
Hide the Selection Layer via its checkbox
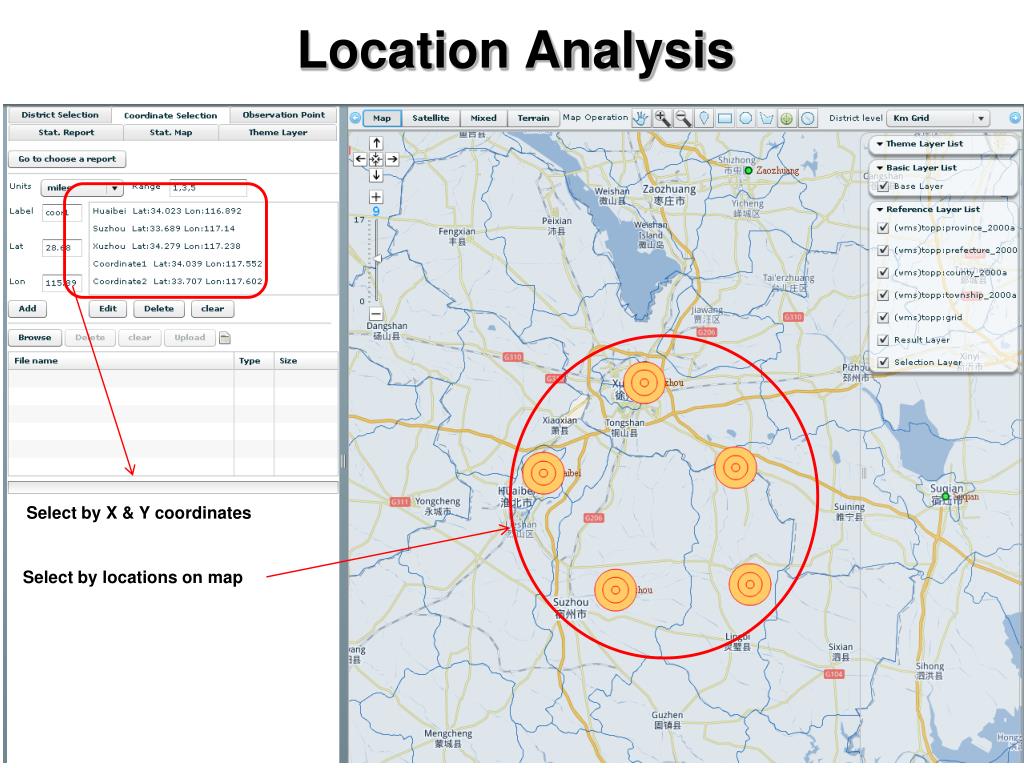click(x=884, y=362)
